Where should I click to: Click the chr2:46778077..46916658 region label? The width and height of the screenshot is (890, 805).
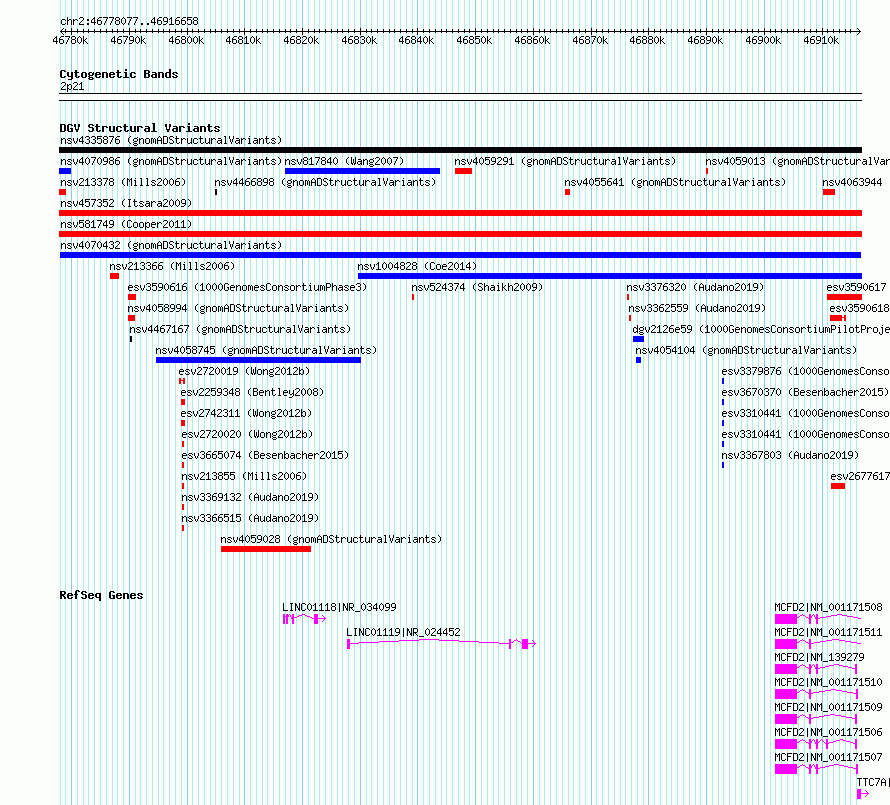pos(129,21)
